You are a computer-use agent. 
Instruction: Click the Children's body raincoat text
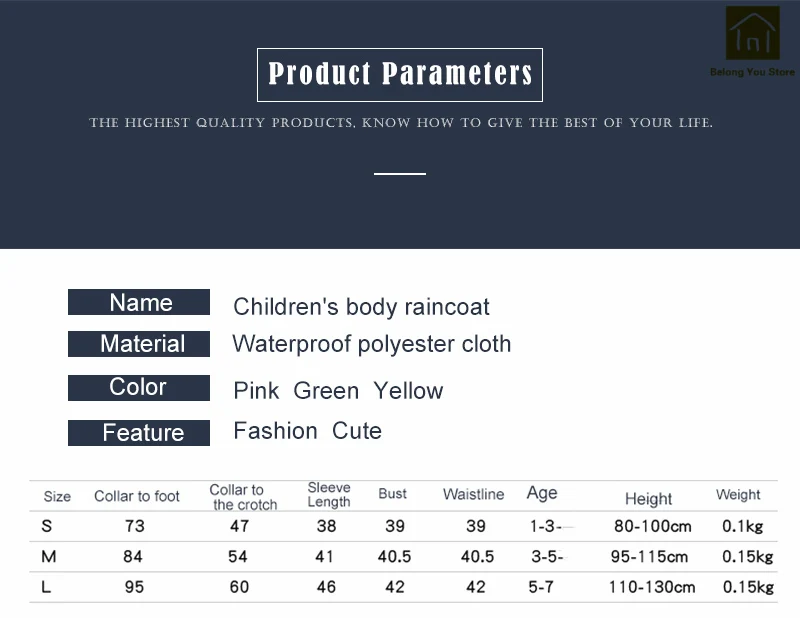point(361,307)
